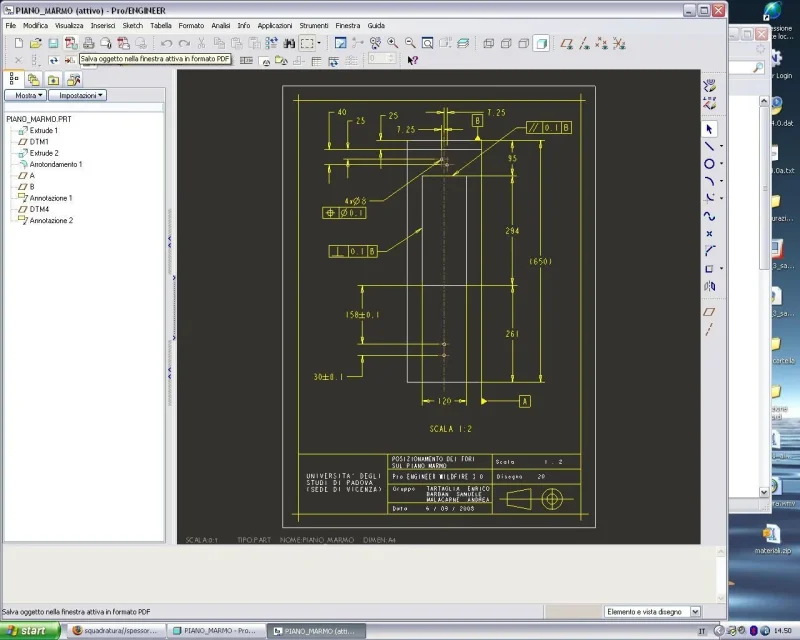Expand the Line tool flyout arrow

tap(721, 146)
